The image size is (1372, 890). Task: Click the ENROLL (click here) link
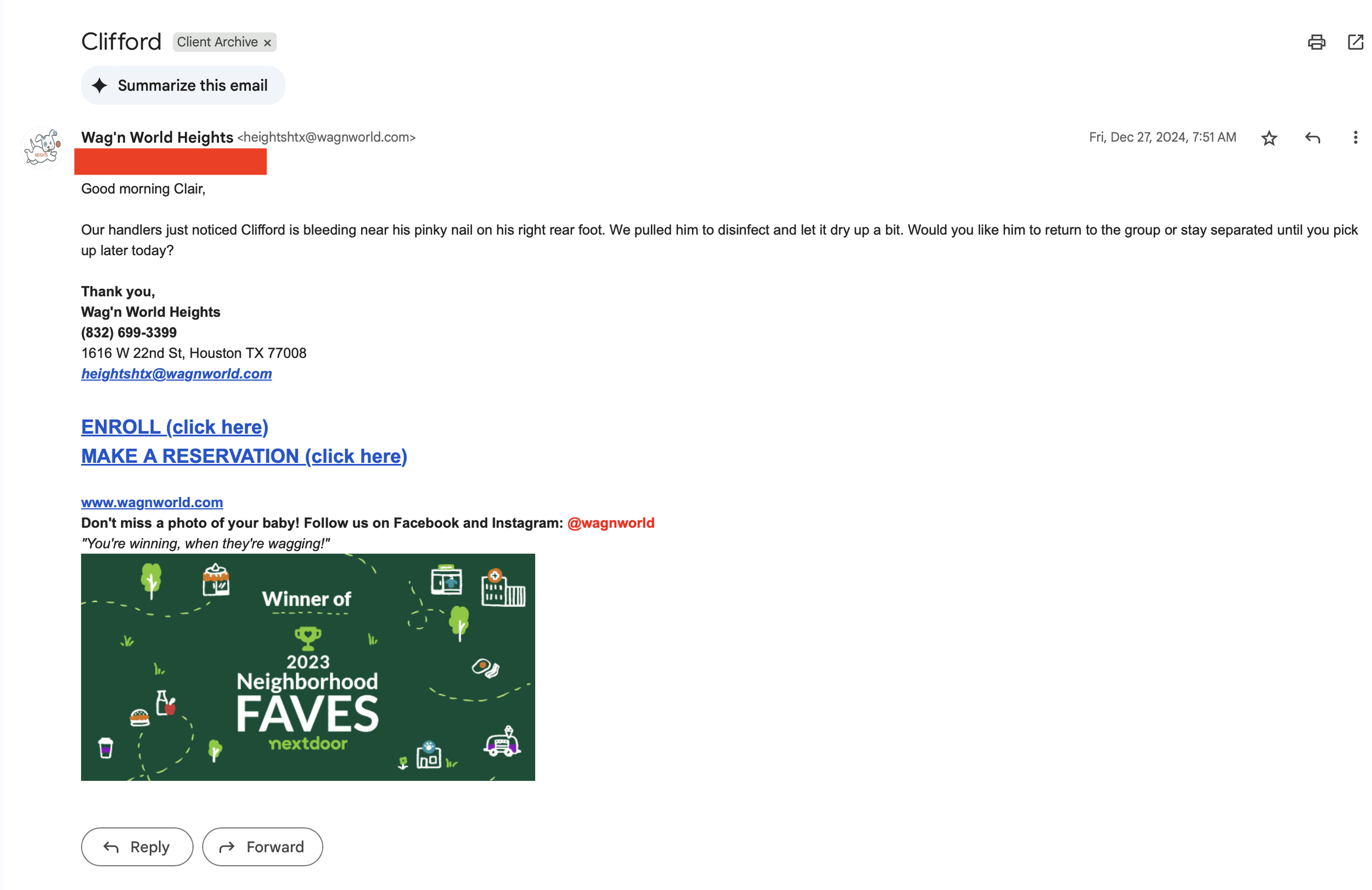(x=175, y=427)
